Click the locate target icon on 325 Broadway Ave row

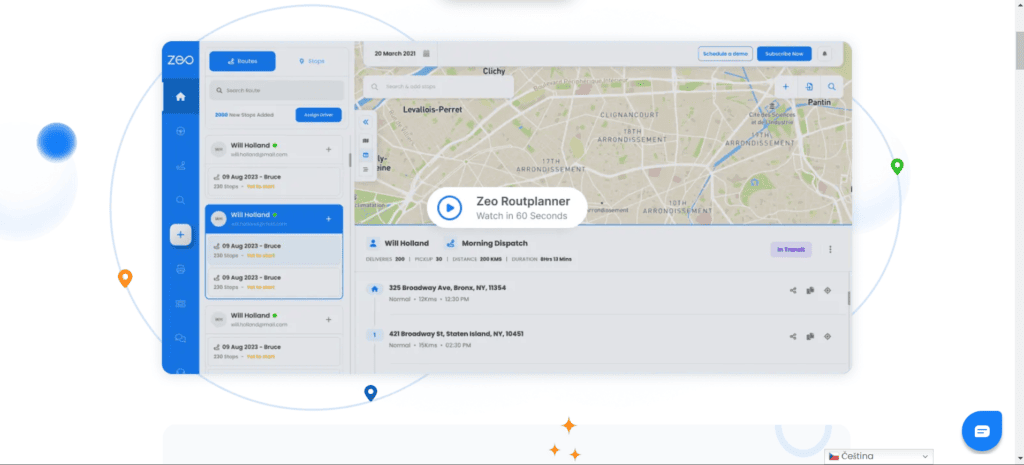(x=827, y=291)
